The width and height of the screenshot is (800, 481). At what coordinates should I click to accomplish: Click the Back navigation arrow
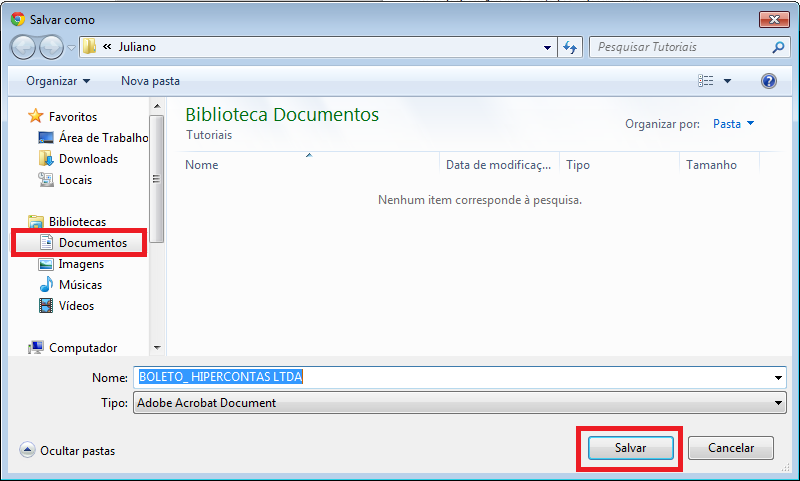[23, 48]
